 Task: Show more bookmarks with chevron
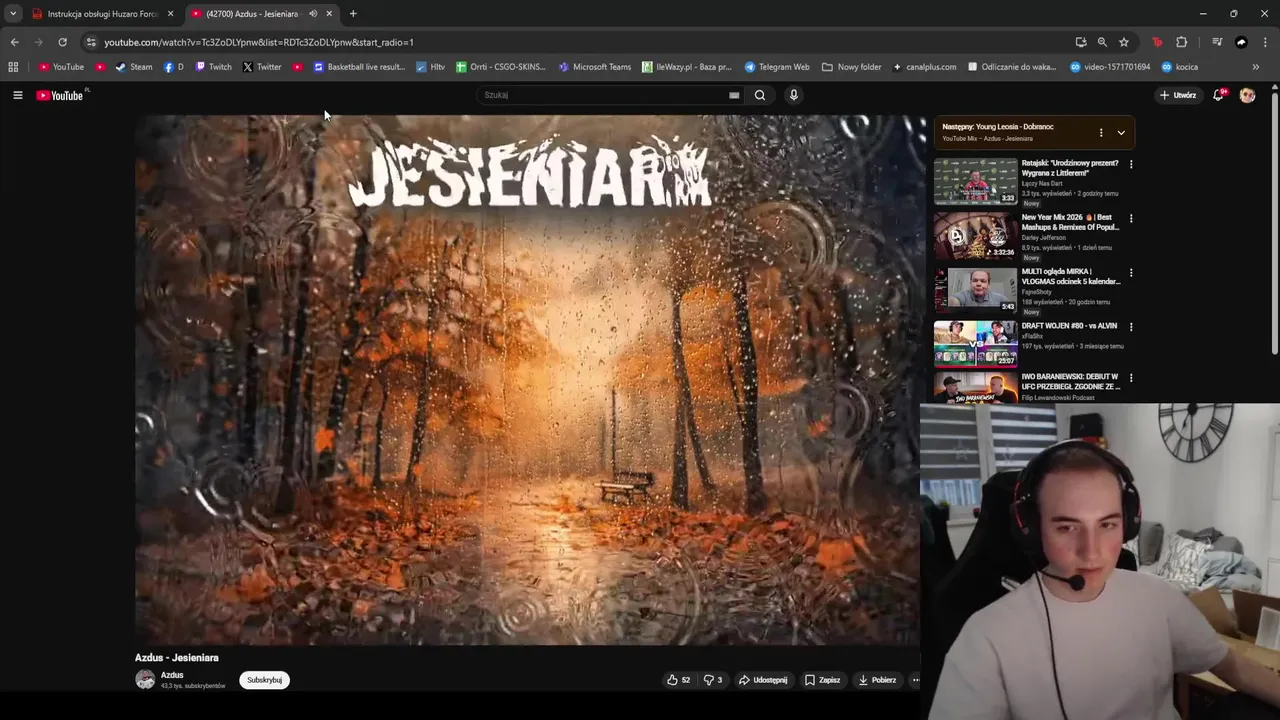click(x=1256, y=67)
